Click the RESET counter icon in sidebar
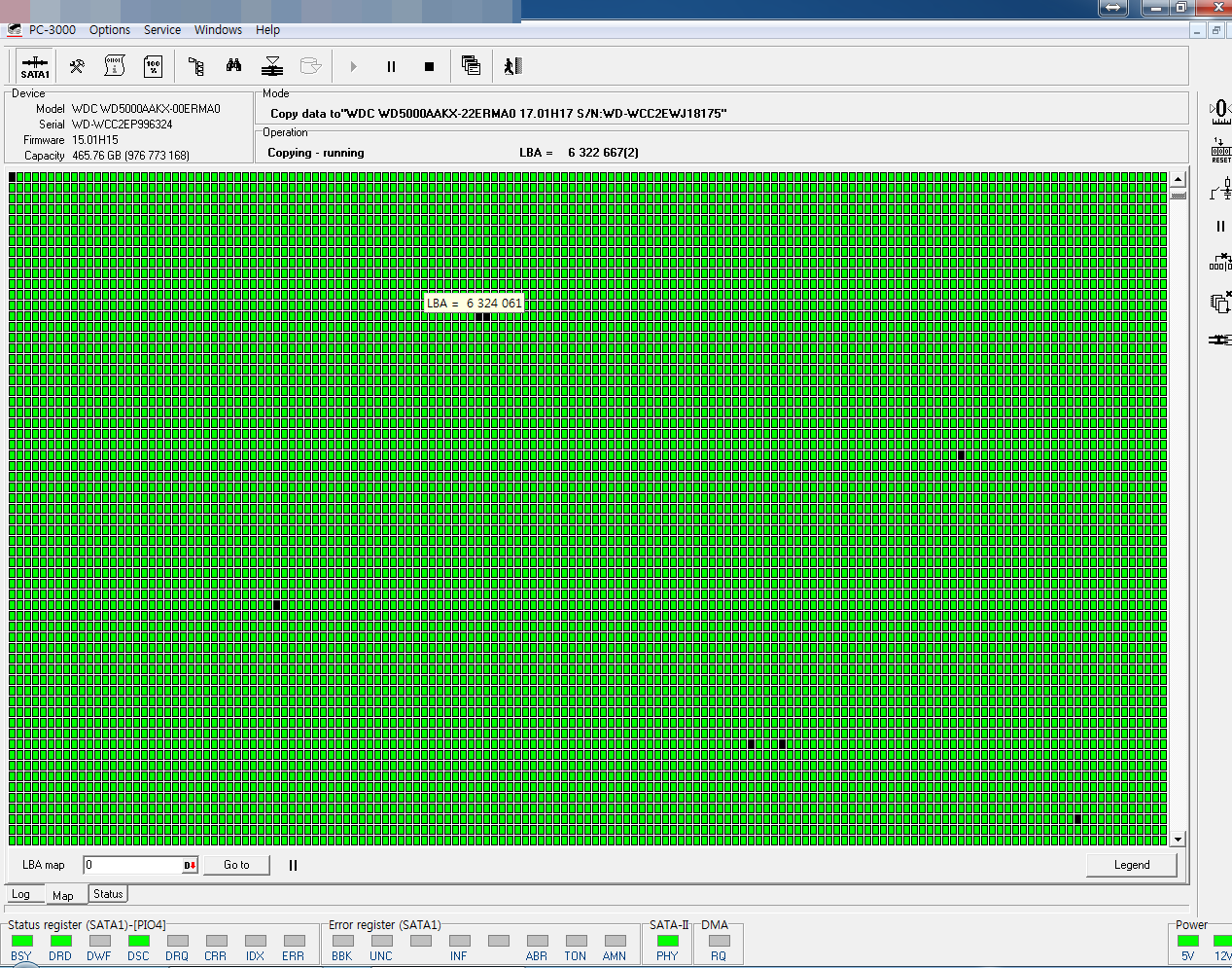 click(x=1220, y=150)
